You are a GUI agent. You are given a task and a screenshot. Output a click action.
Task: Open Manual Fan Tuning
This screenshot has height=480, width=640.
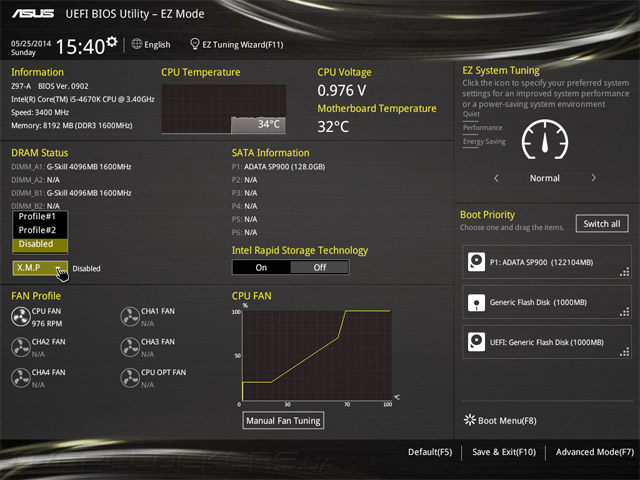(x=283, y=420)
